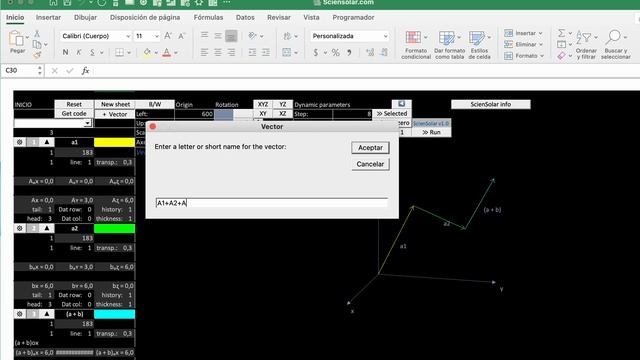Open Disposición de página tab

145,18
